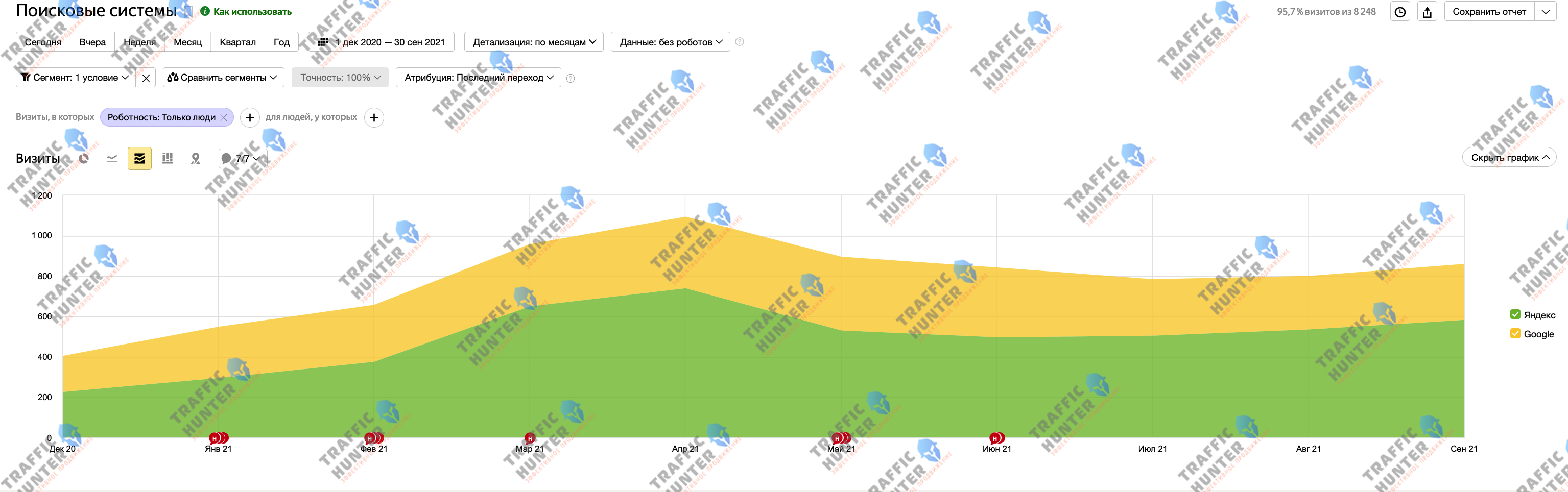Select the Год period tab
The image size is (1568, 492).
click(281, 42)
